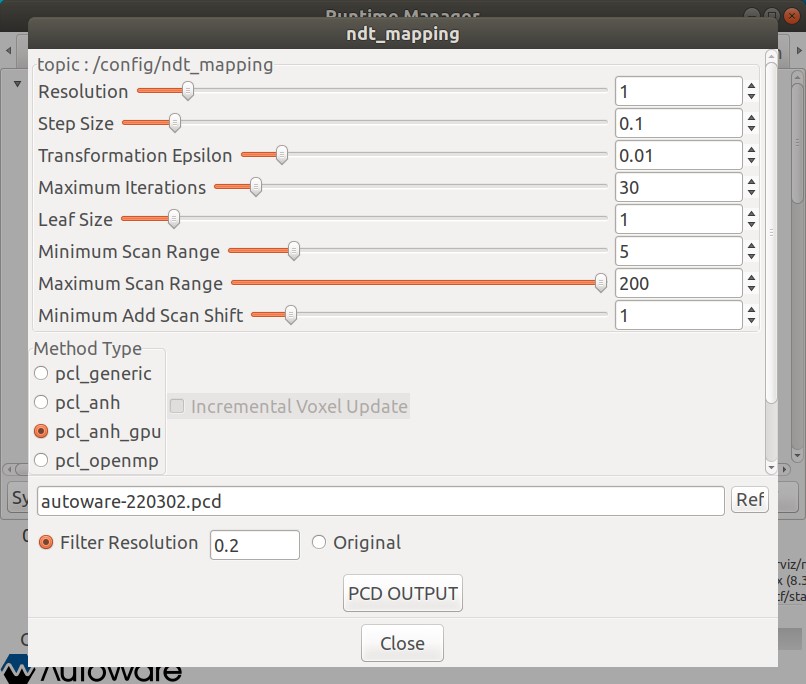
Task: Click the autoware-220302.pcd file path field
Action: coord(381,501)
